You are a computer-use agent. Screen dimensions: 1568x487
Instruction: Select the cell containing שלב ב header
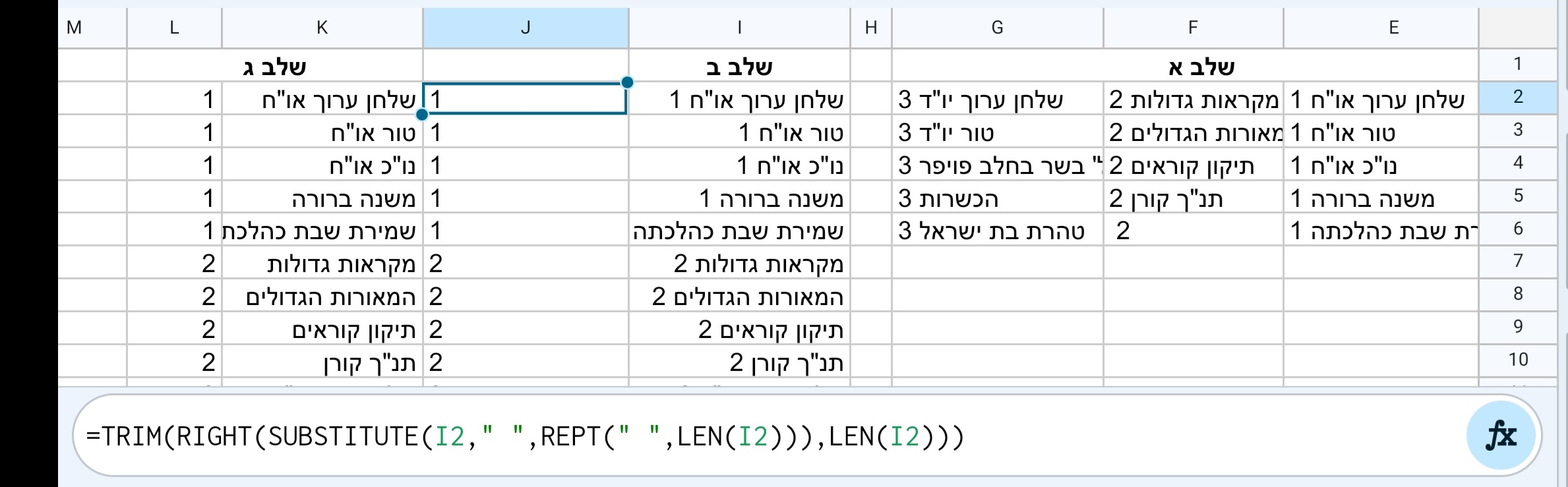pyautogui.click(x=740, y=65)
